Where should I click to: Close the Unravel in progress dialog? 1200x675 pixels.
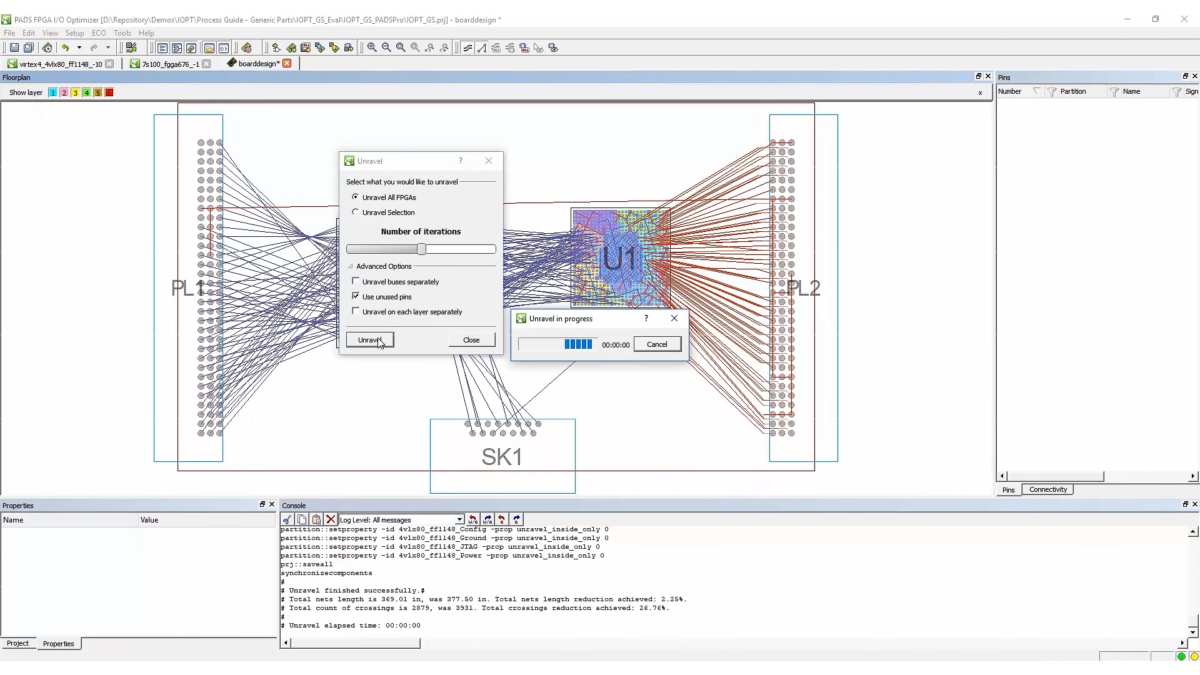[674, 318]
